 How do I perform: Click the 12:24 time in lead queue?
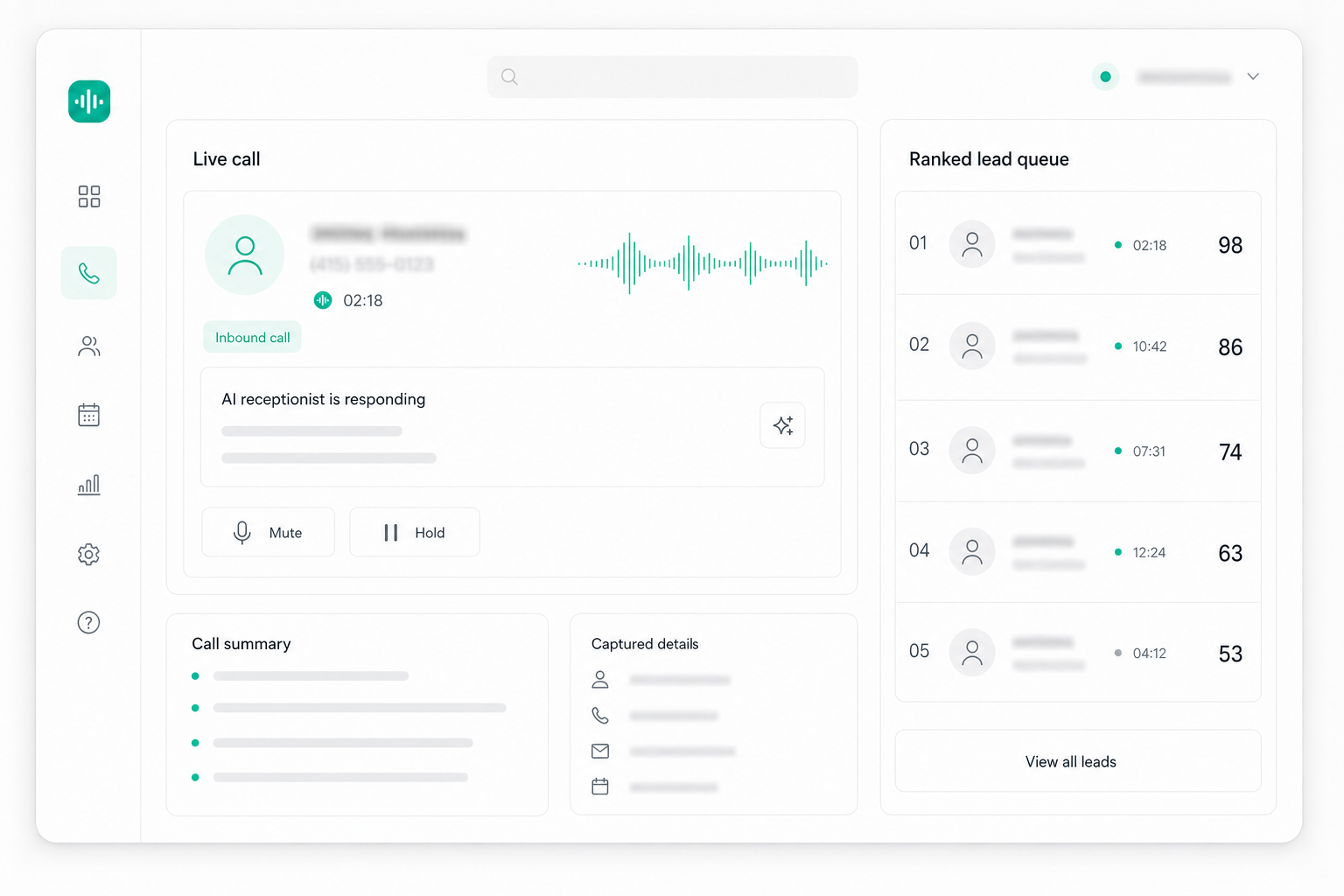[1149, 552]
